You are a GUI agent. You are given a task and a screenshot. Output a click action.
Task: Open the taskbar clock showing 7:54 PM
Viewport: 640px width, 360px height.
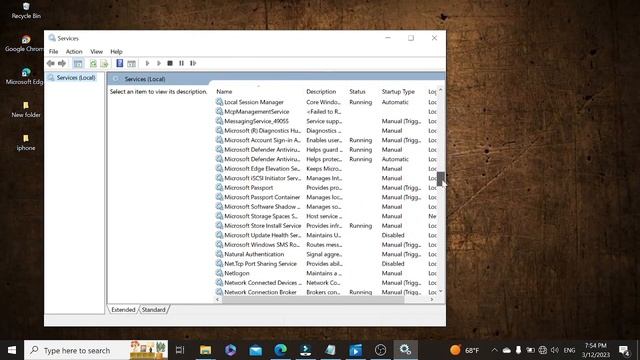point(596,350)
